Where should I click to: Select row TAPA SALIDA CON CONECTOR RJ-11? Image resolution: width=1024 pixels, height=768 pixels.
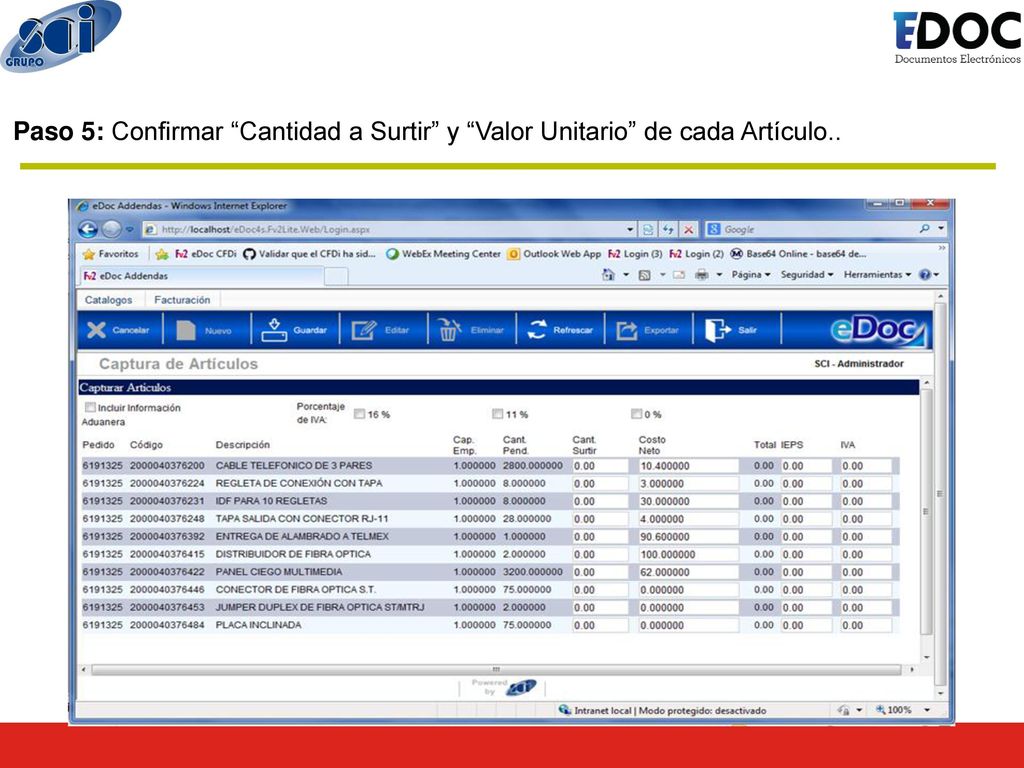[488, 519]
